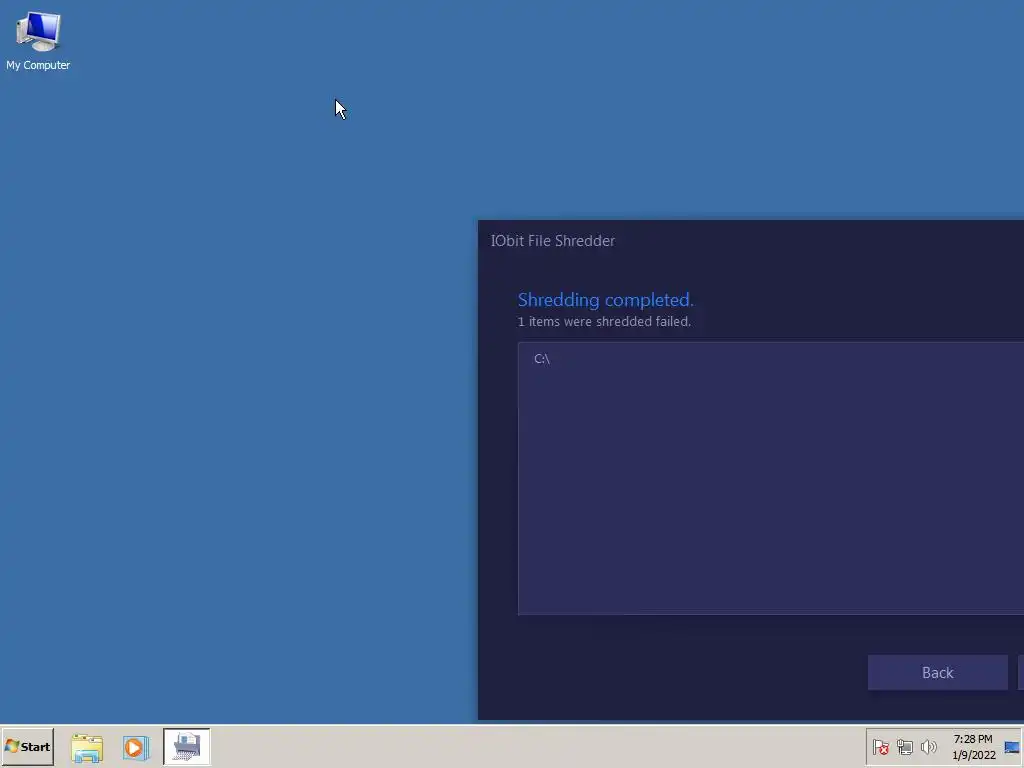The image size is (1024, 768).
Task: Show the desktop via the tray monitor icon
Action: tap(1012, 747)
